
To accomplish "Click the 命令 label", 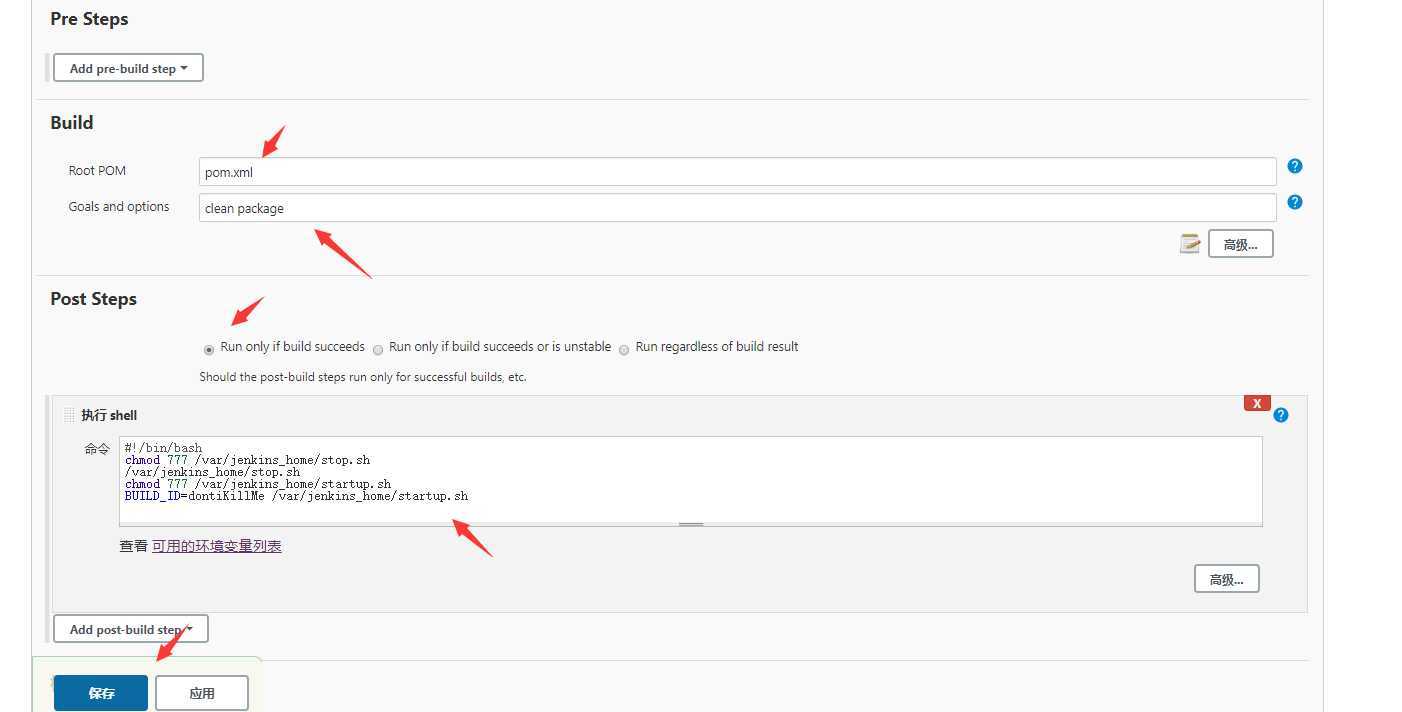I will 97,449.
